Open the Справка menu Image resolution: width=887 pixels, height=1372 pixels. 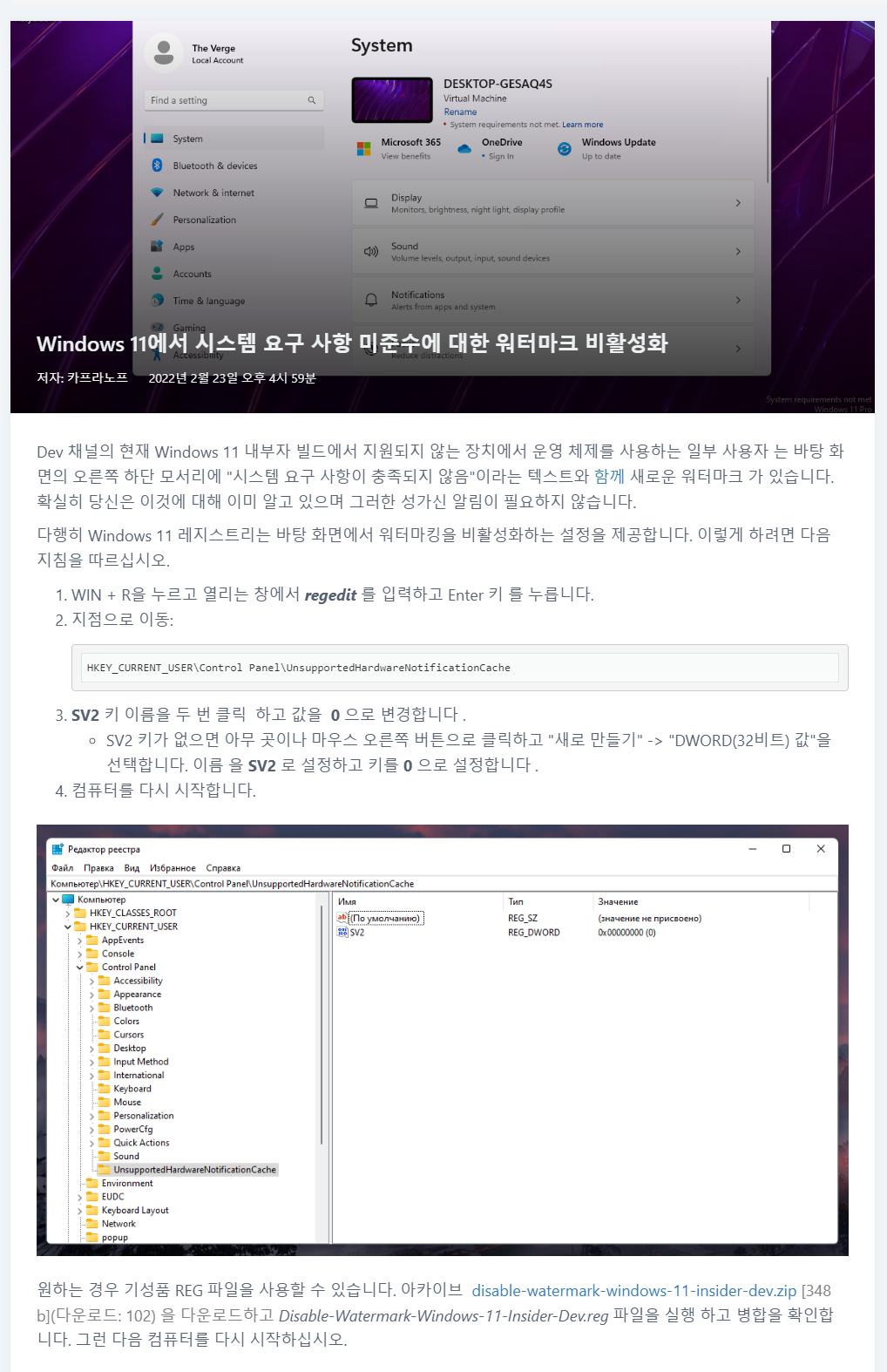click(x=223, y=868)
